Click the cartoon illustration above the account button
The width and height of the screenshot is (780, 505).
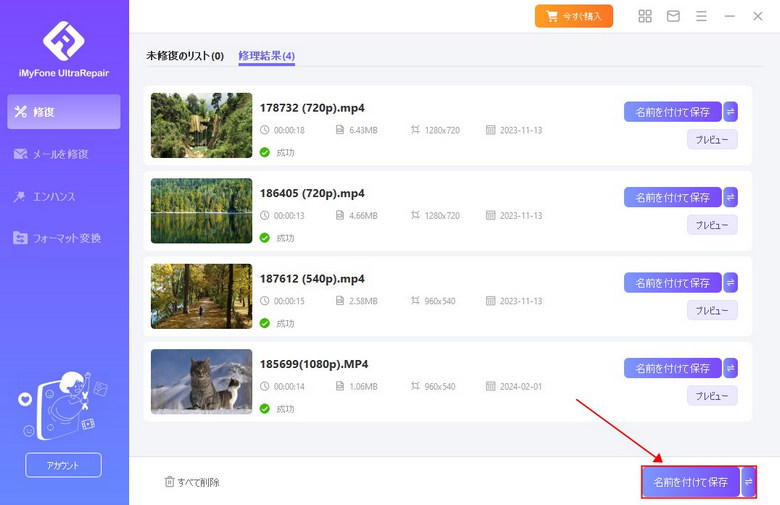pos(64,405)
